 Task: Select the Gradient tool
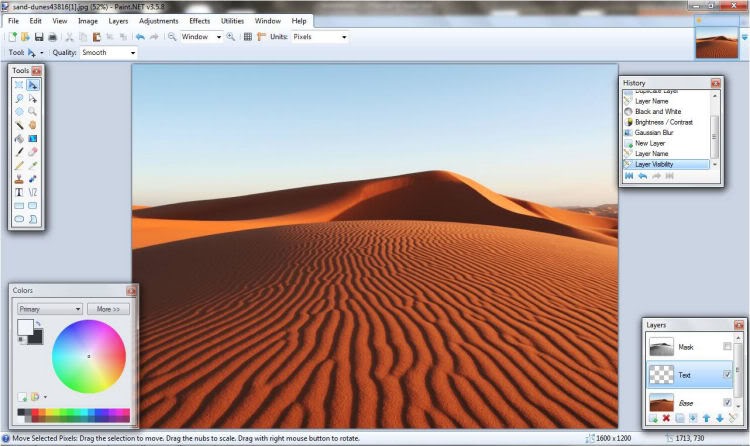pos(33,138)
